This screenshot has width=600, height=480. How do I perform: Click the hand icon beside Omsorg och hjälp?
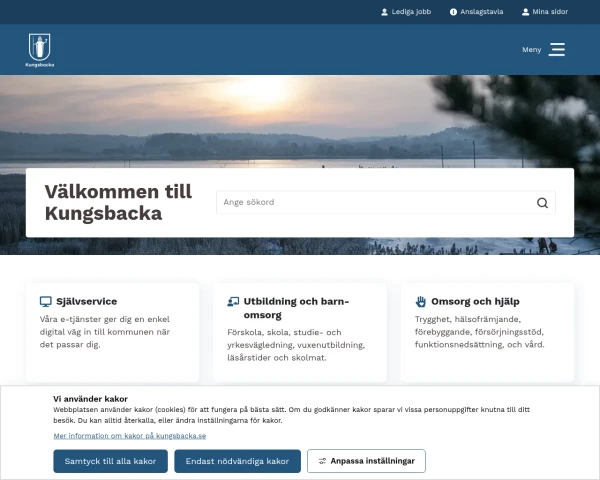point(421,302)
